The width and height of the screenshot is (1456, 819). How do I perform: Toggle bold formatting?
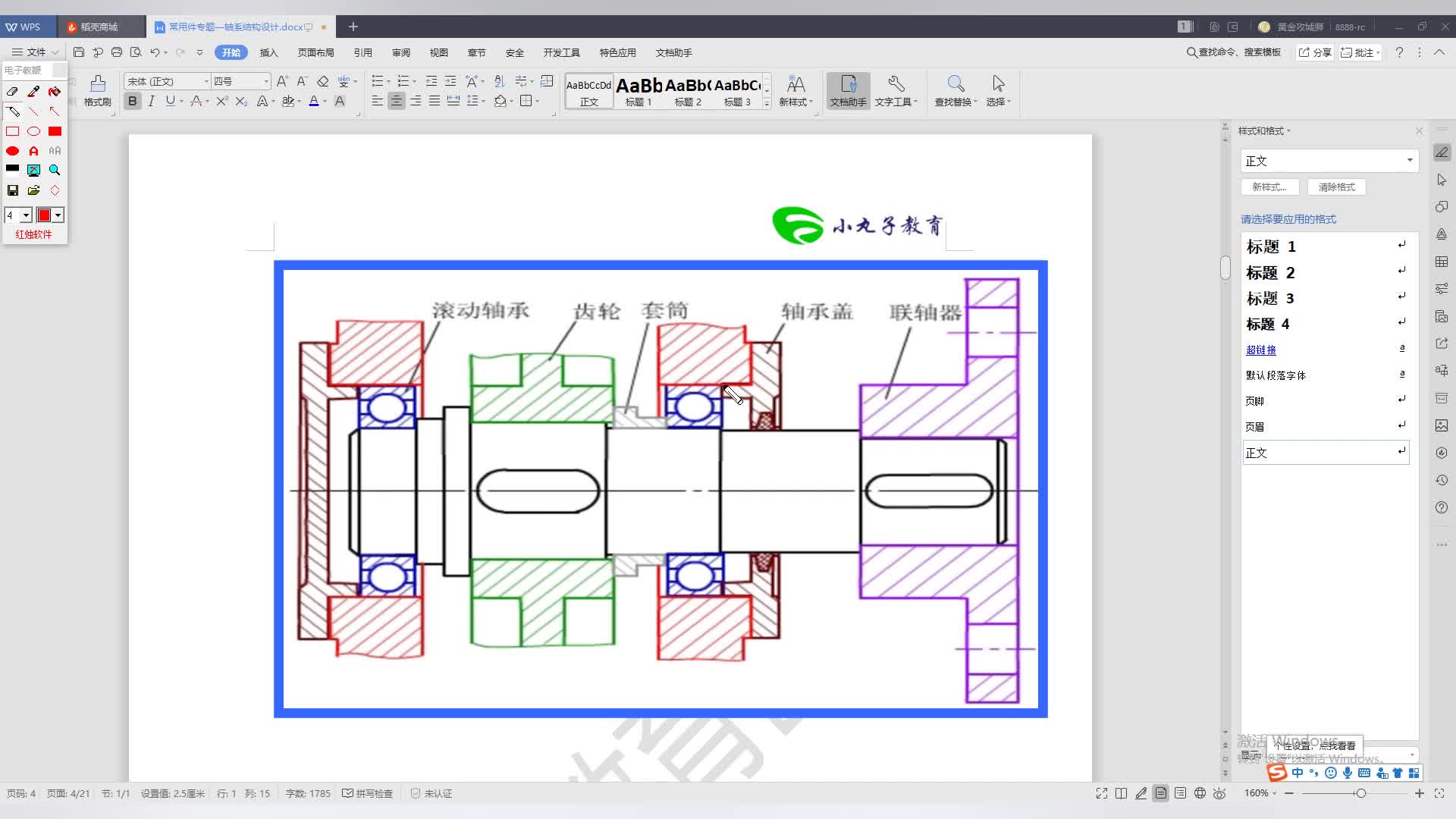pos(133,101)
